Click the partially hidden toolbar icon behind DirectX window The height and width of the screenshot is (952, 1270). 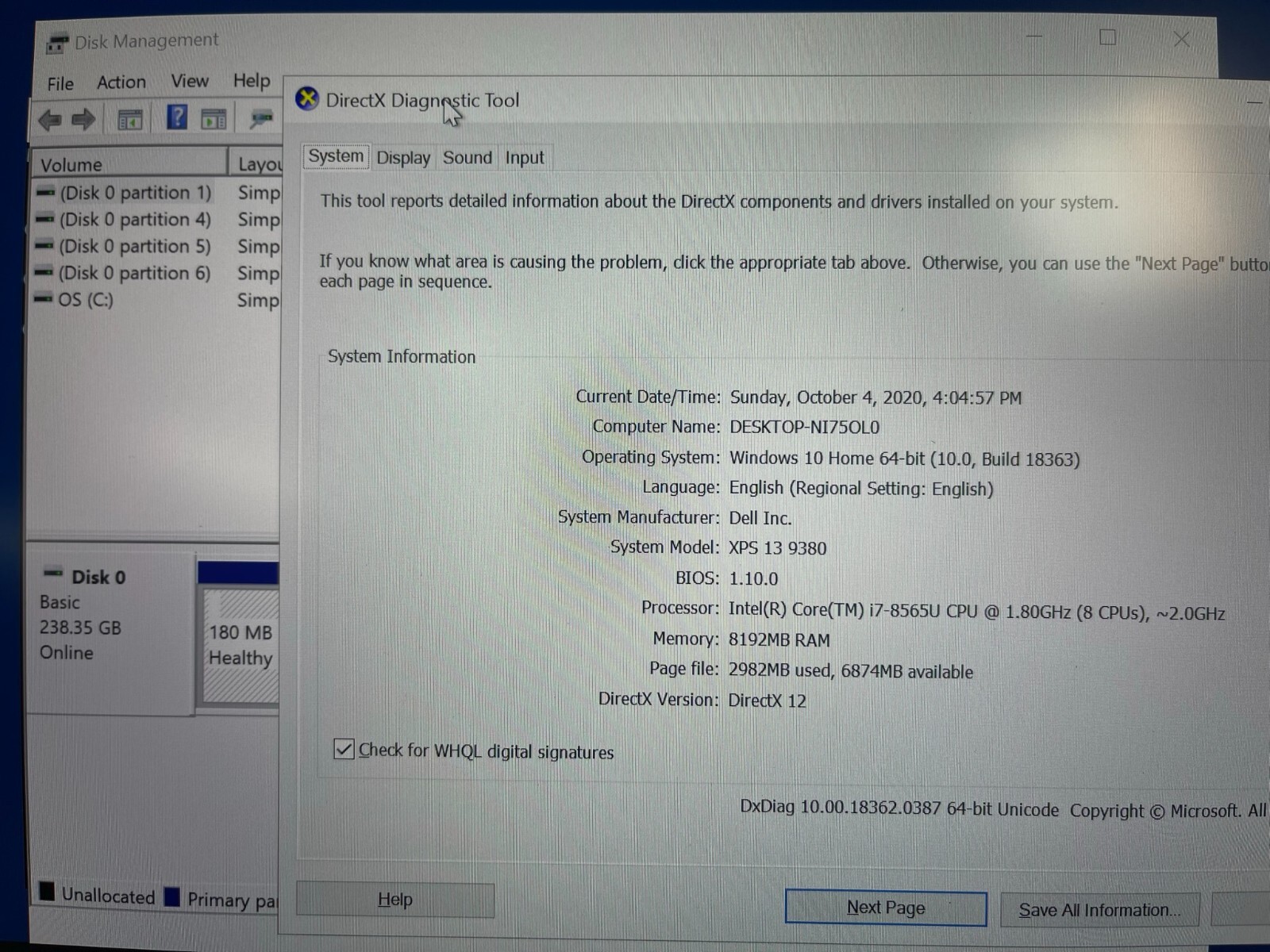click(x=261, y=120)
